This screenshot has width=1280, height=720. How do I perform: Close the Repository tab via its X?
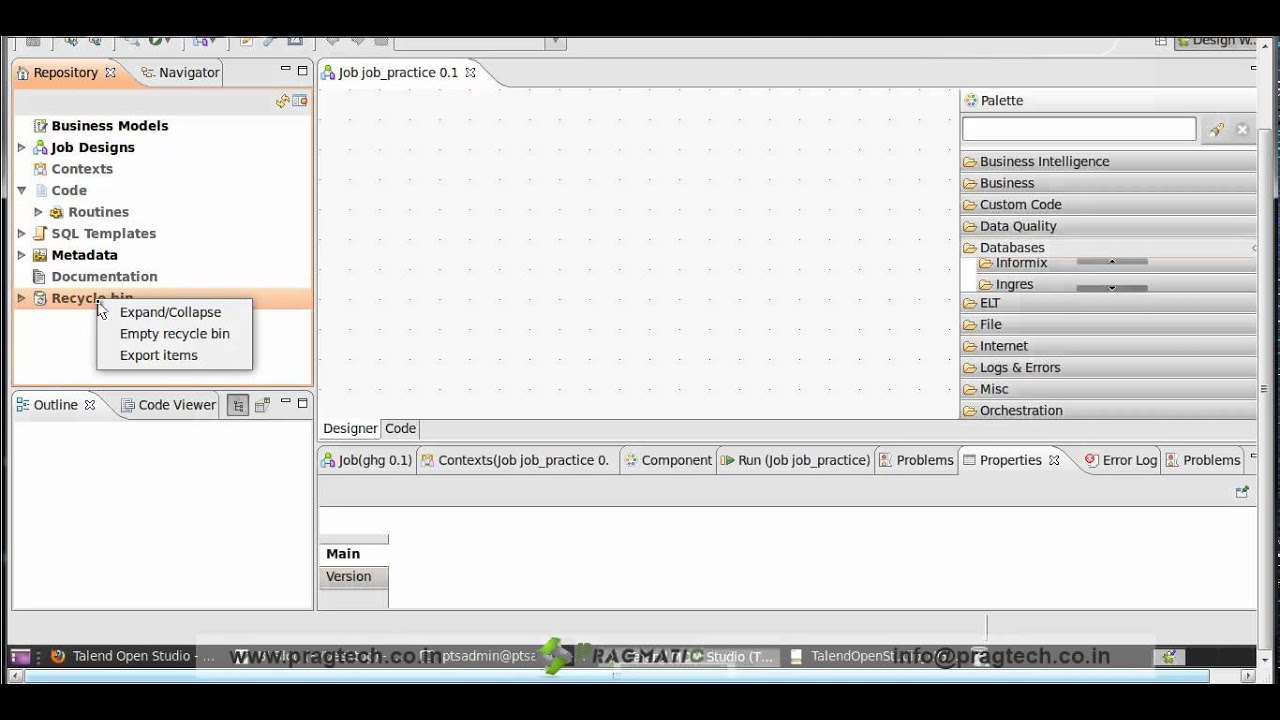111,72
